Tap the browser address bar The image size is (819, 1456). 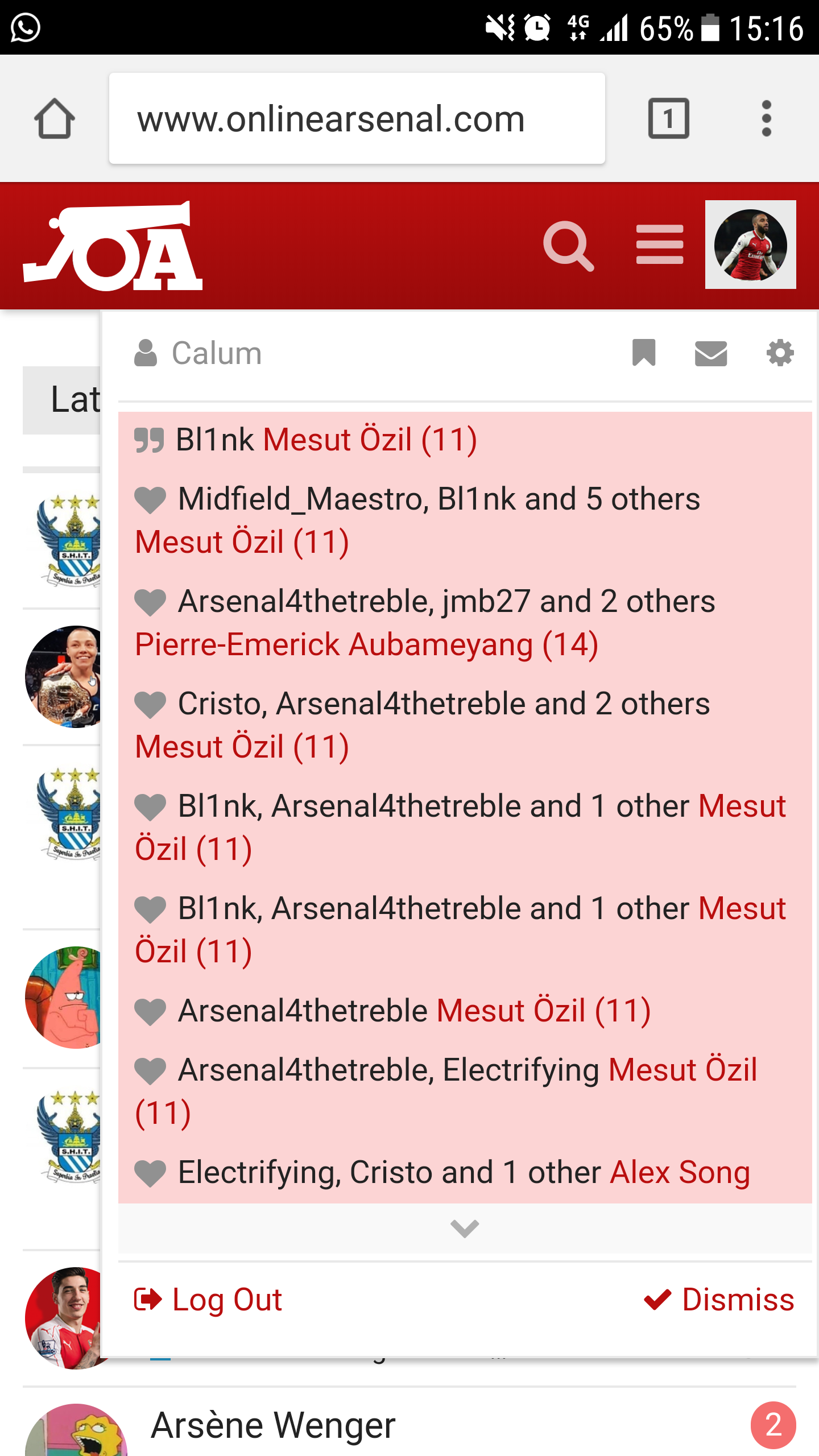tap(357, 119)
